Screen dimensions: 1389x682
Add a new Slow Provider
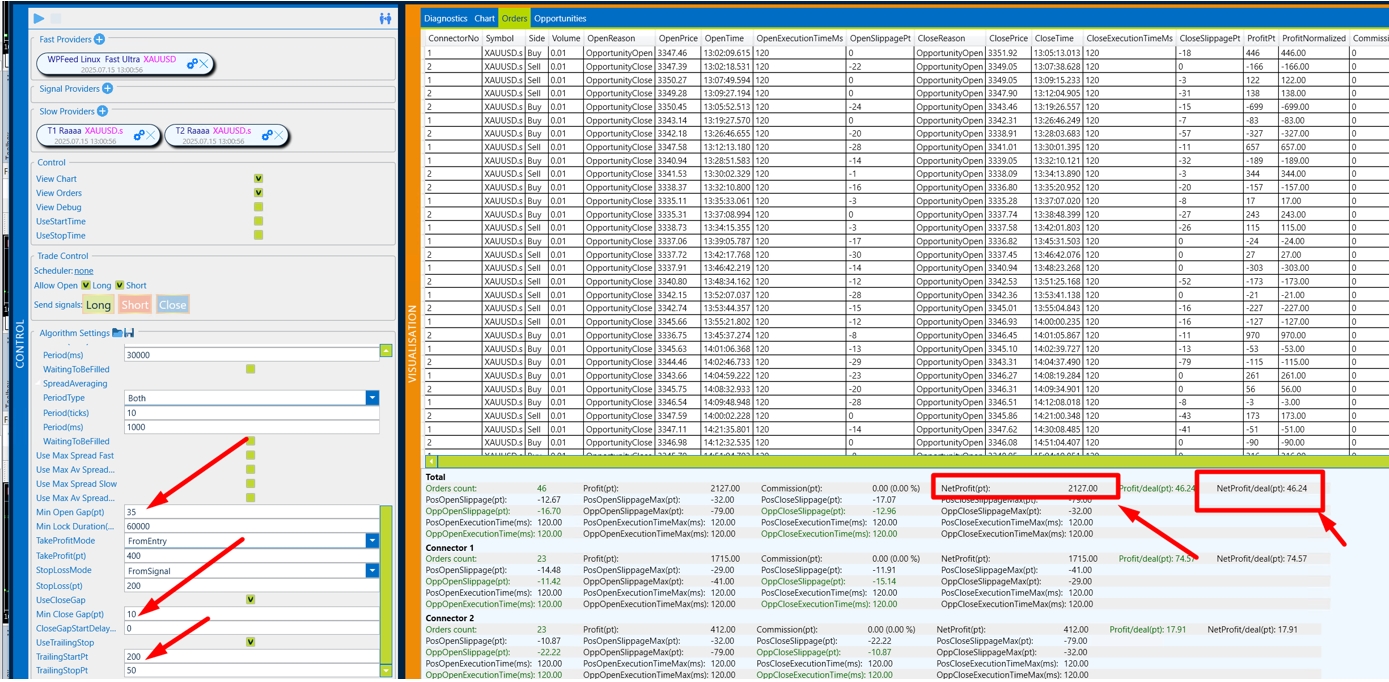click(102, 111)
